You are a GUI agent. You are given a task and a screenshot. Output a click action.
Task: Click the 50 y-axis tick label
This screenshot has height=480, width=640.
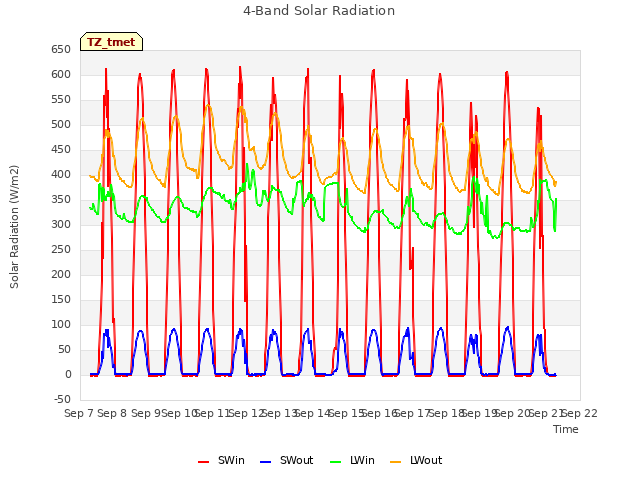(64, 350)
